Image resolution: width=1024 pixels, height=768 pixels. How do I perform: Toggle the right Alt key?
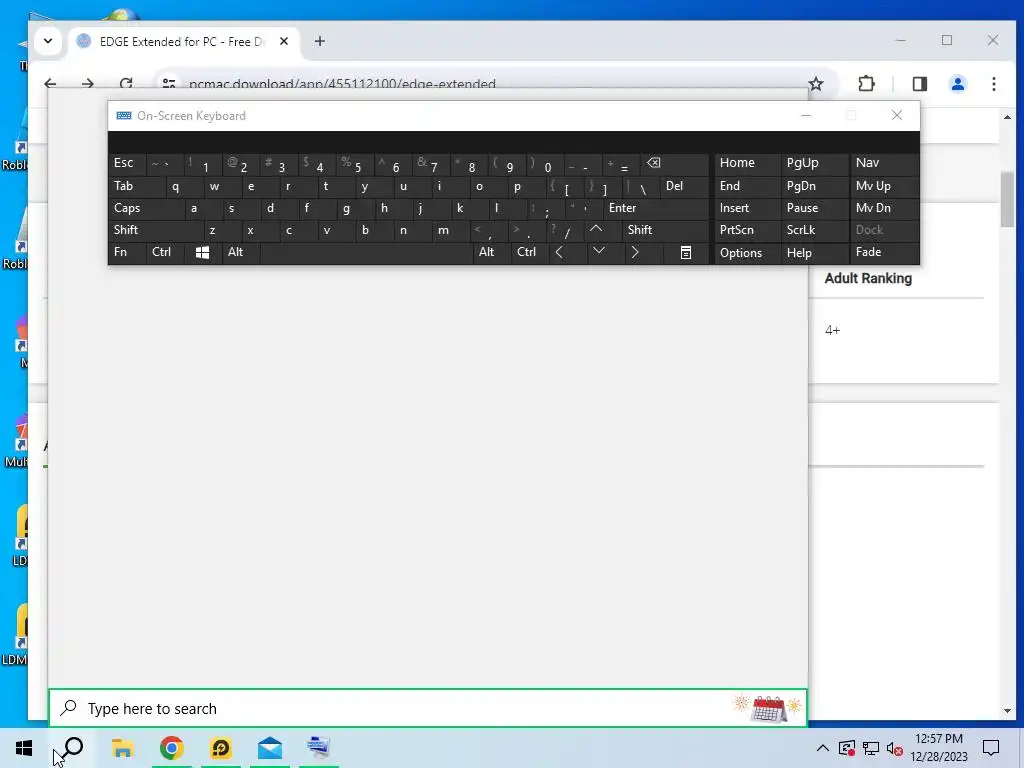pyautogui.click(x=491, y=252)
